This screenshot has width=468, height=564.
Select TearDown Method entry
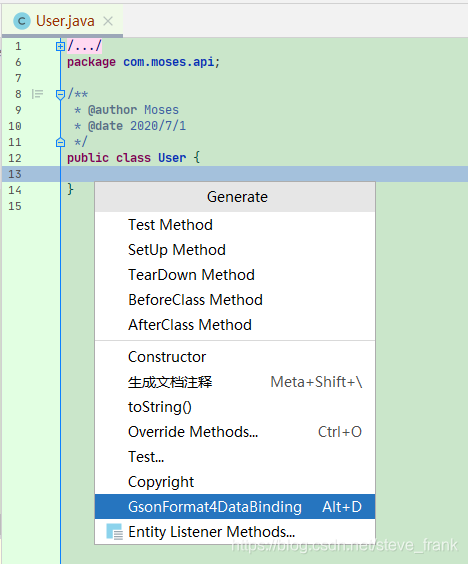point(235,275)
